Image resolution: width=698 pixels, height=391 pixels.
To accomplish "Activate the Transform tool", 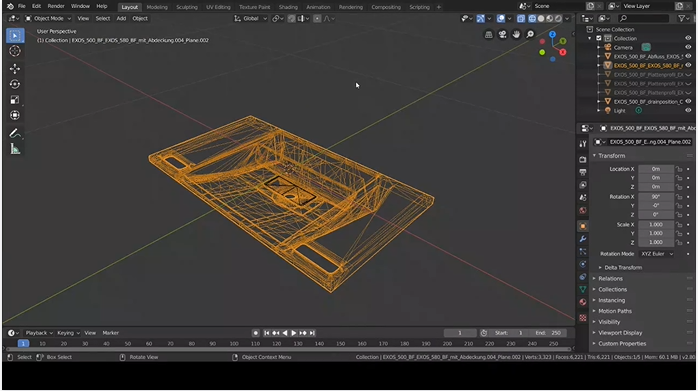I will click(x=15, y=115).
